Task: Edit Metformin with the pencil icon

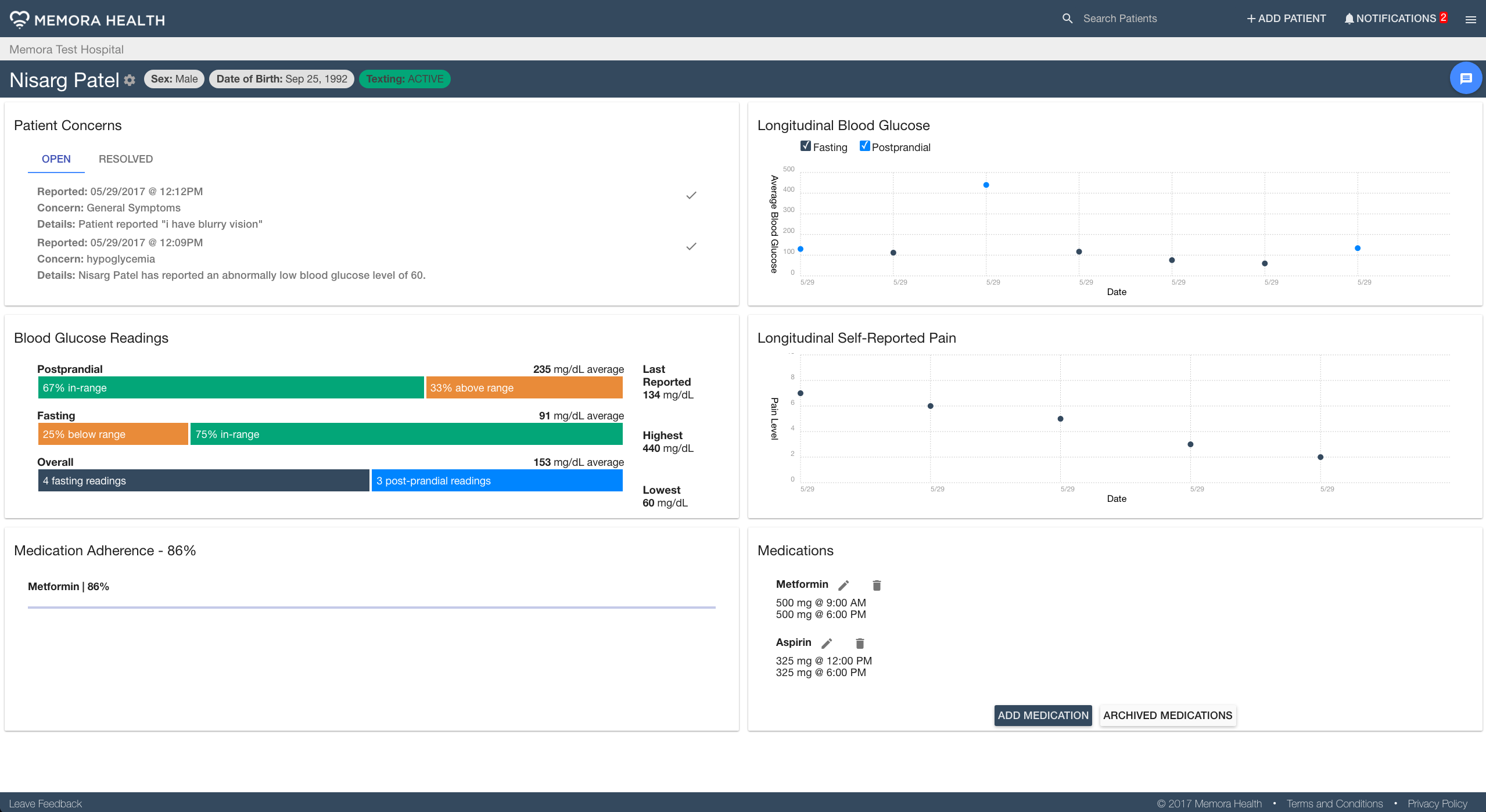Action: [x=843, y=585]
